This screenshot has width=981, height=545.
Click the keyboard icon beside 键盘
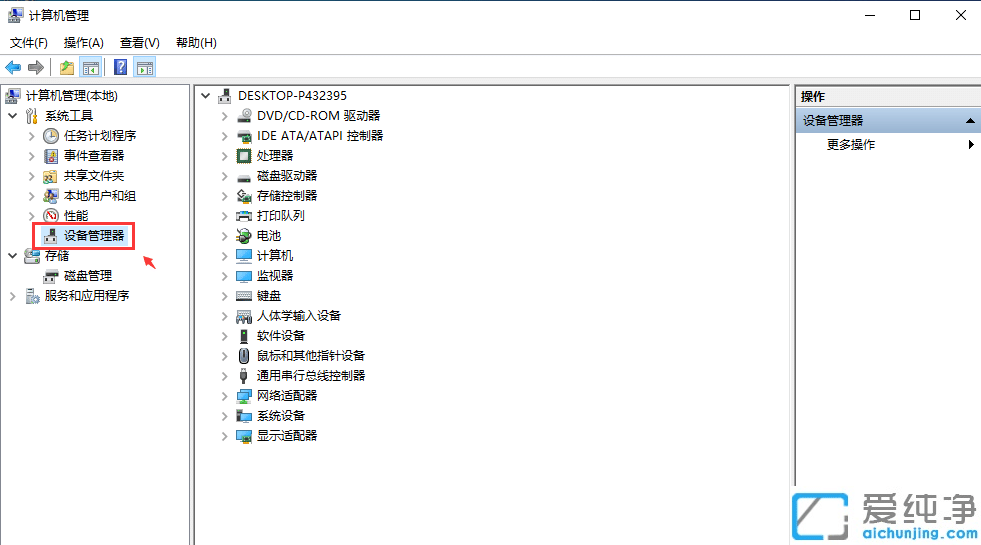tap(244, 296)
